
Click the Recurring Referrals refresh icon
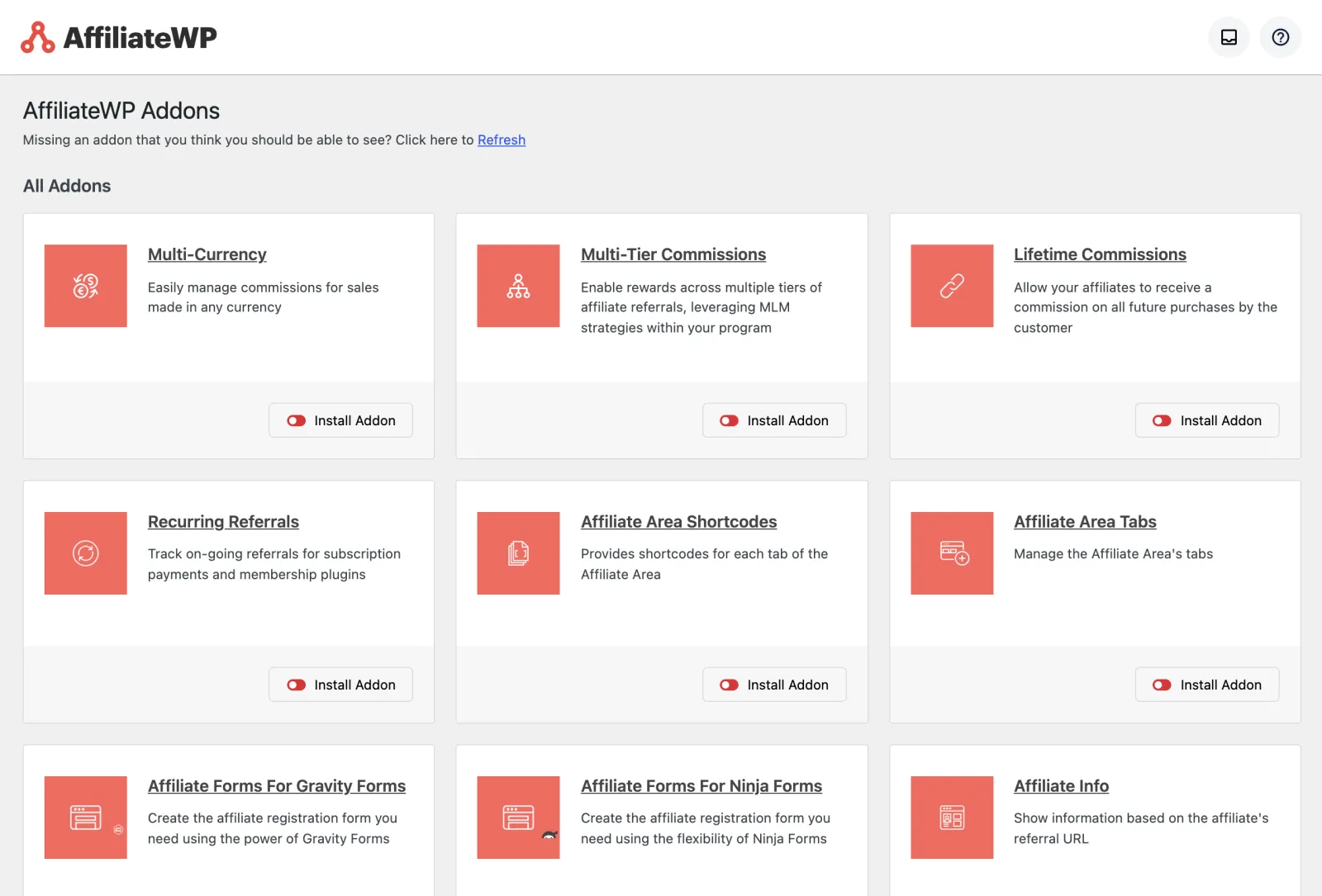pos(86,553)
